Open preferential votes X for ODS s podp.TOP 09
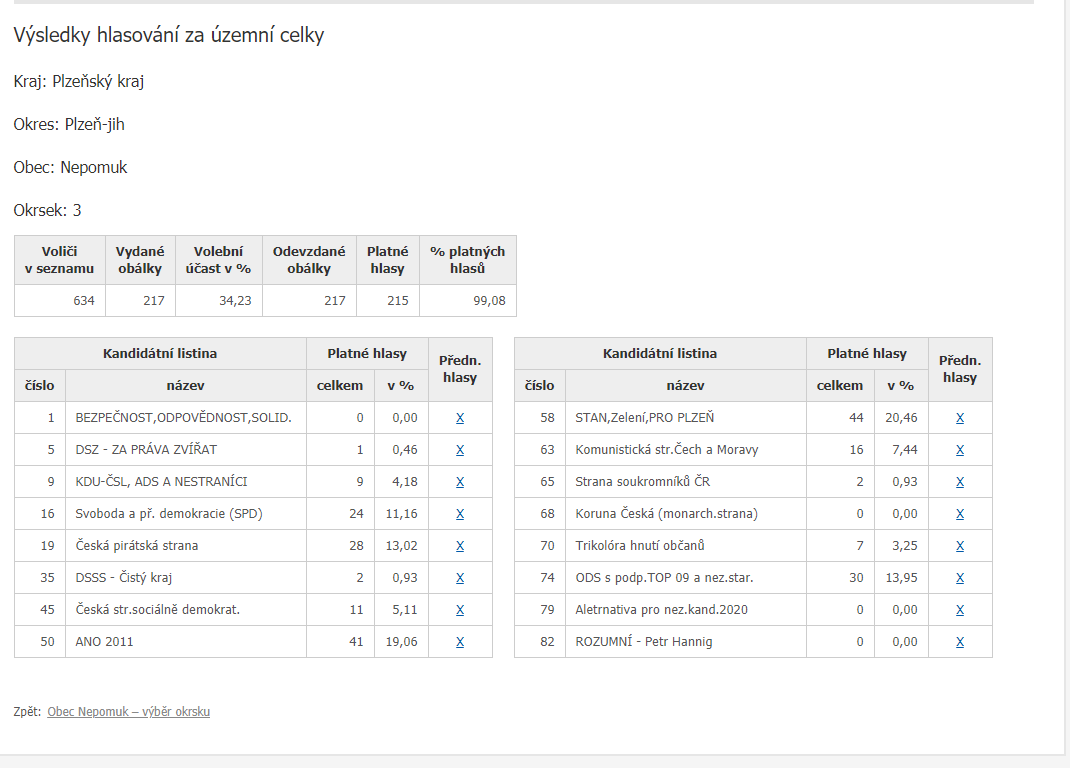The width and height of the screenshot is (1070, 768). (x=960, y=578)
